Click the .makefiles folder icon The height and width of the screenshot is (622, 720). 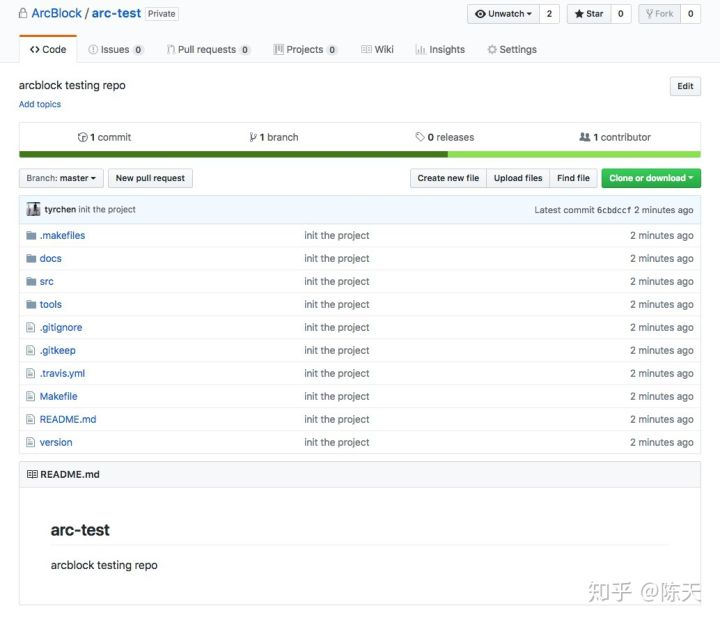point(31,235)
